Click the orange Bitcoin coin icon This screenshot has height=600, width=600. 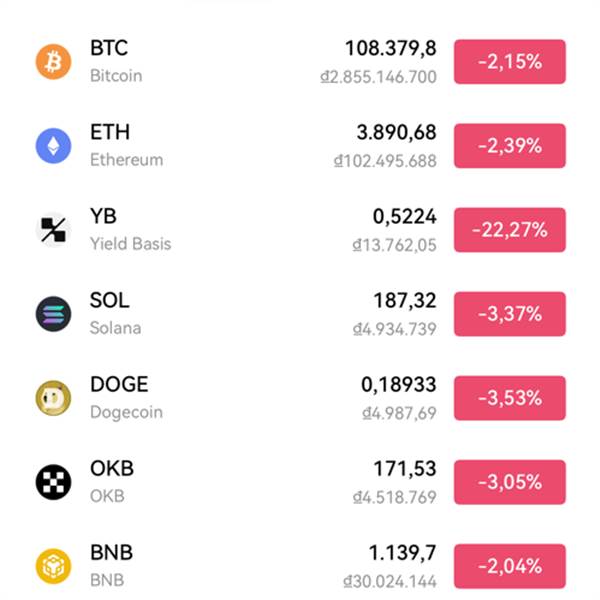54,62
